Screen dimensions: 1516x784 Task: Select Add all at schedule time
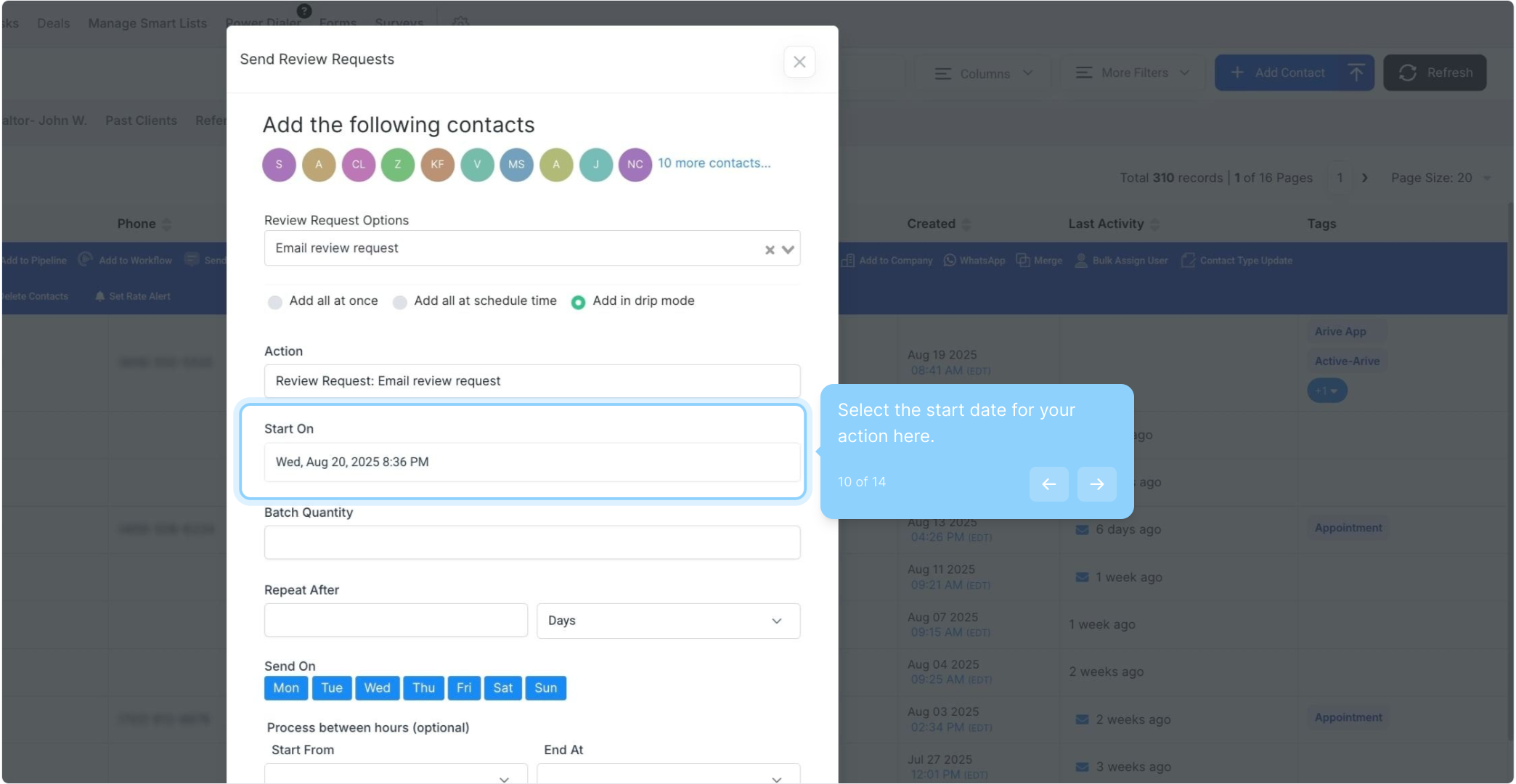click(400, 302)
